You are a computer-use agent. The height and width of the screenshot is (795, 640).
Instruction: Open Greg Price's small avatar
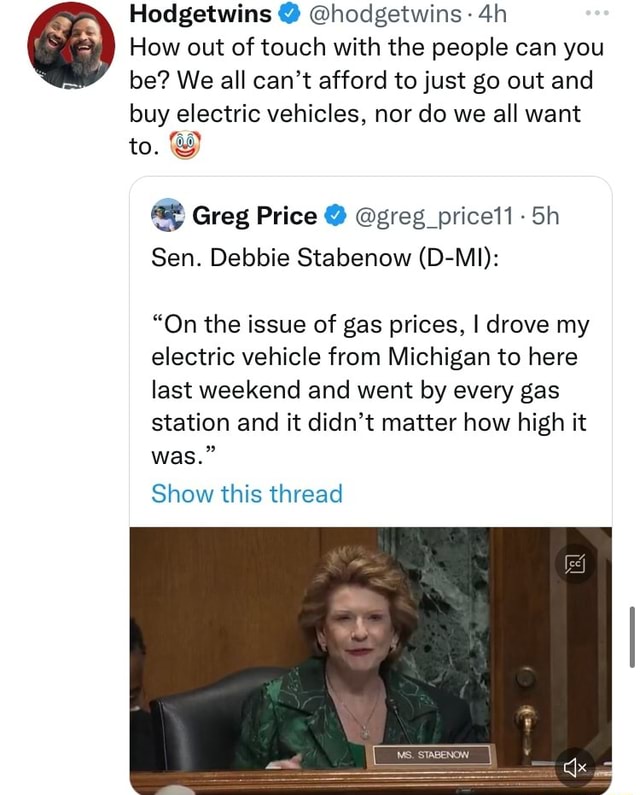pos(167,215)
